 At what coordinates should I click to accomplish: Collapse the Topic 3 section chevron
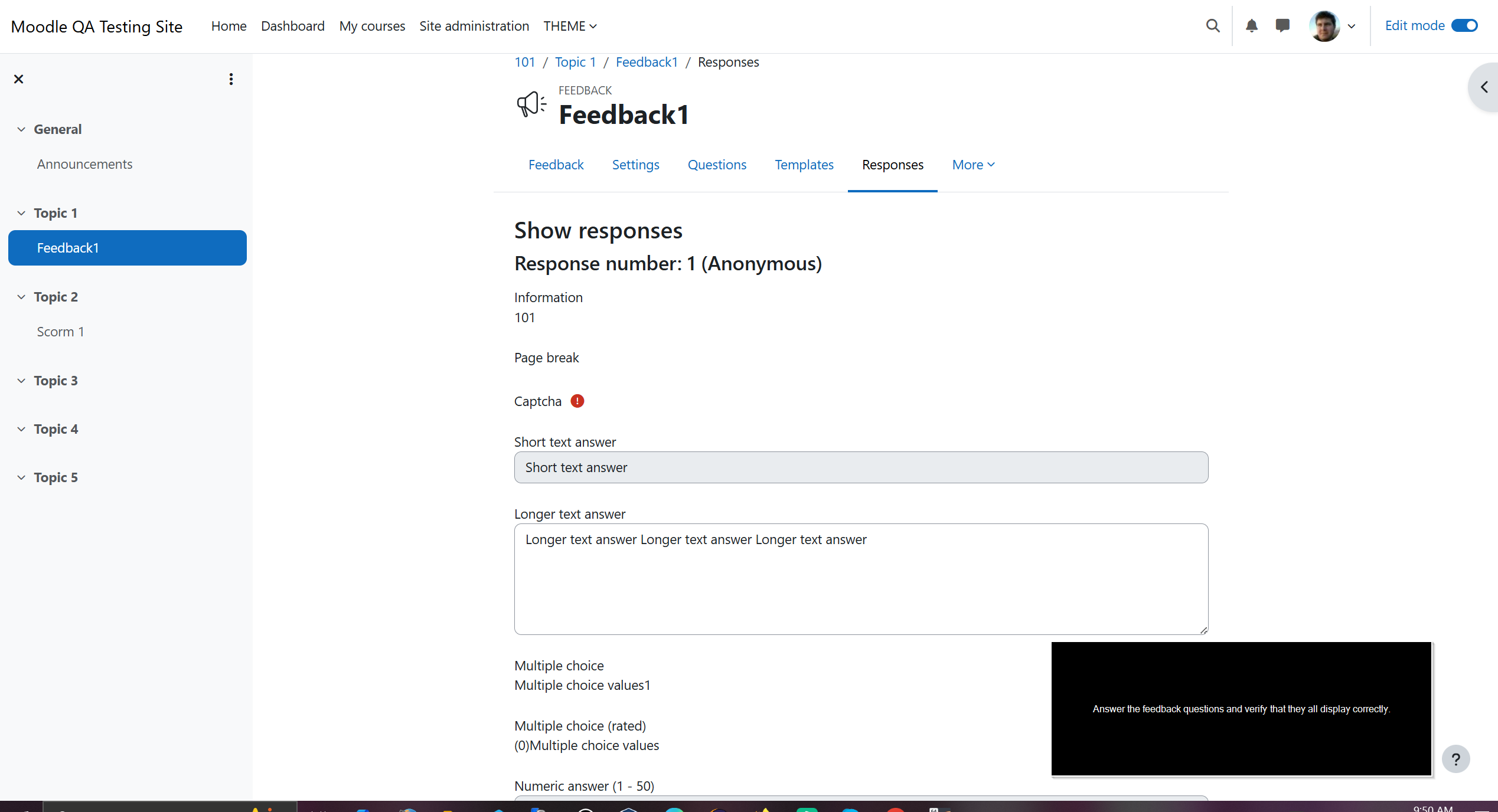tap(21, 381)
